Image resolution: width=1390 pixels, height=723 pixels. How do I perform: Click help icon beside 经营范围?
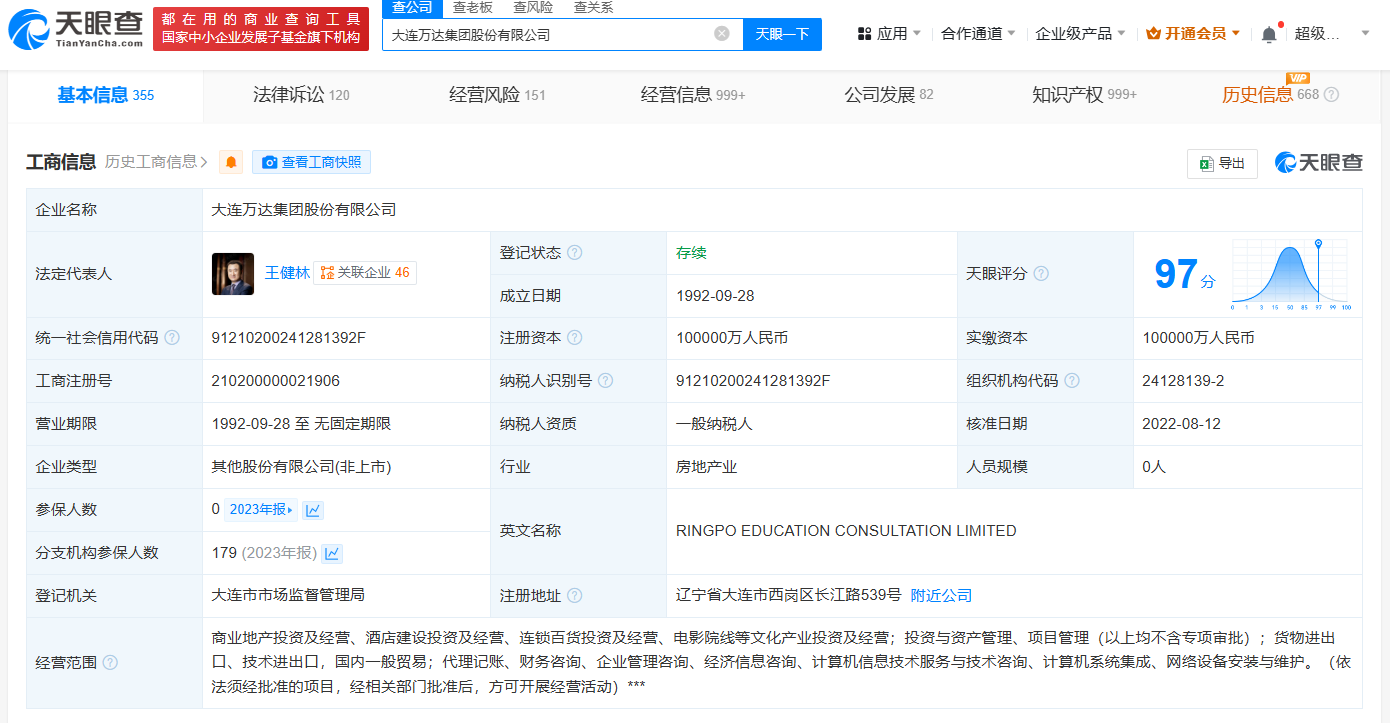pos(110,662)
